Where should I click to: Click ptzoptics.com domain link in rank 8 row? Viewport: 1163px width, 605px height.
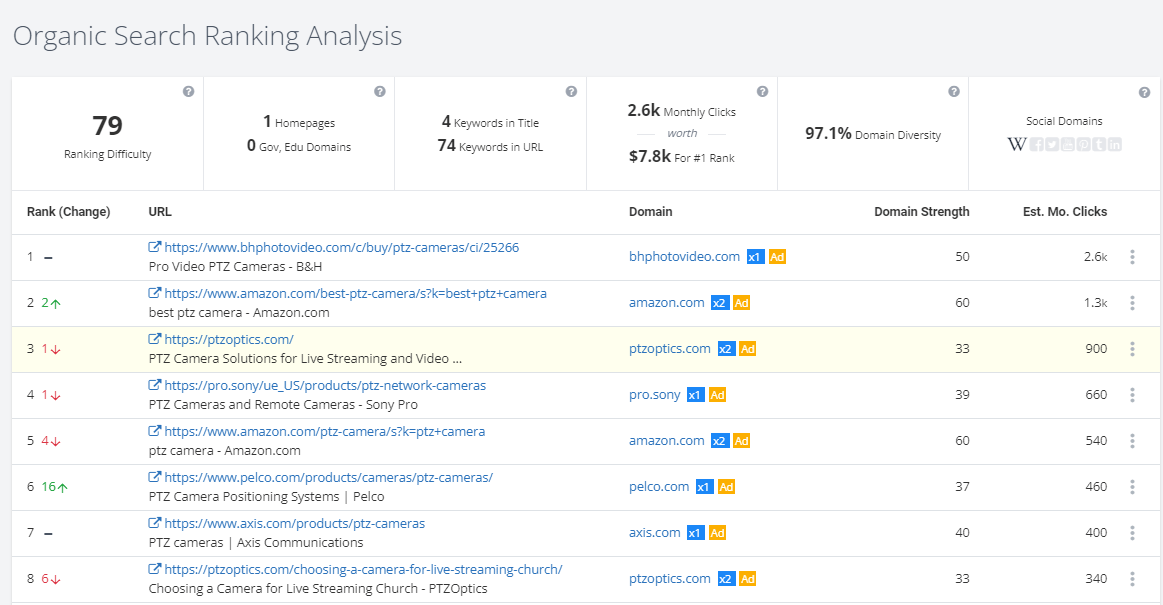670,578
